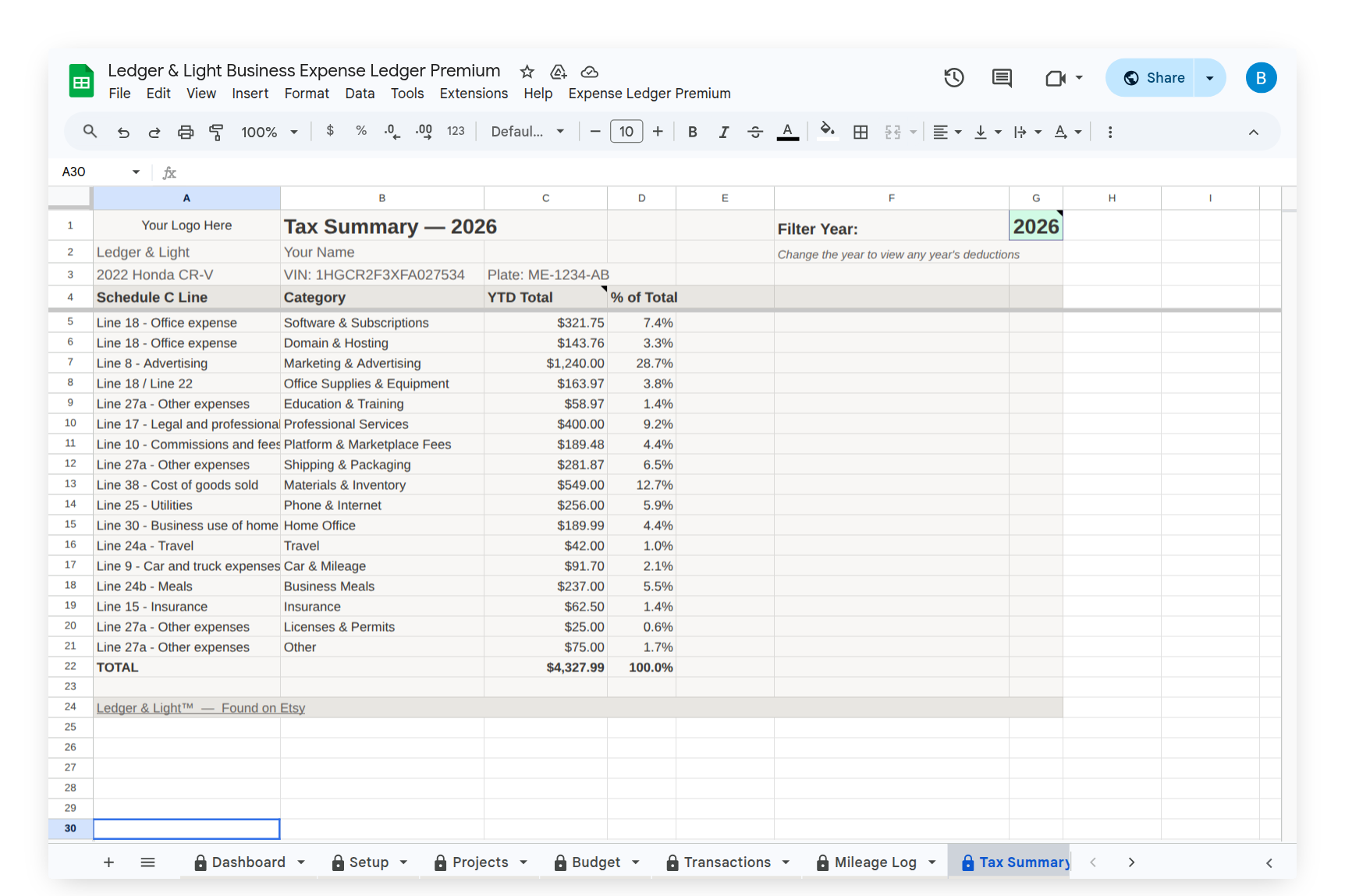Open the Format menu
1345x896 pixels.
[x=307, y=94]
